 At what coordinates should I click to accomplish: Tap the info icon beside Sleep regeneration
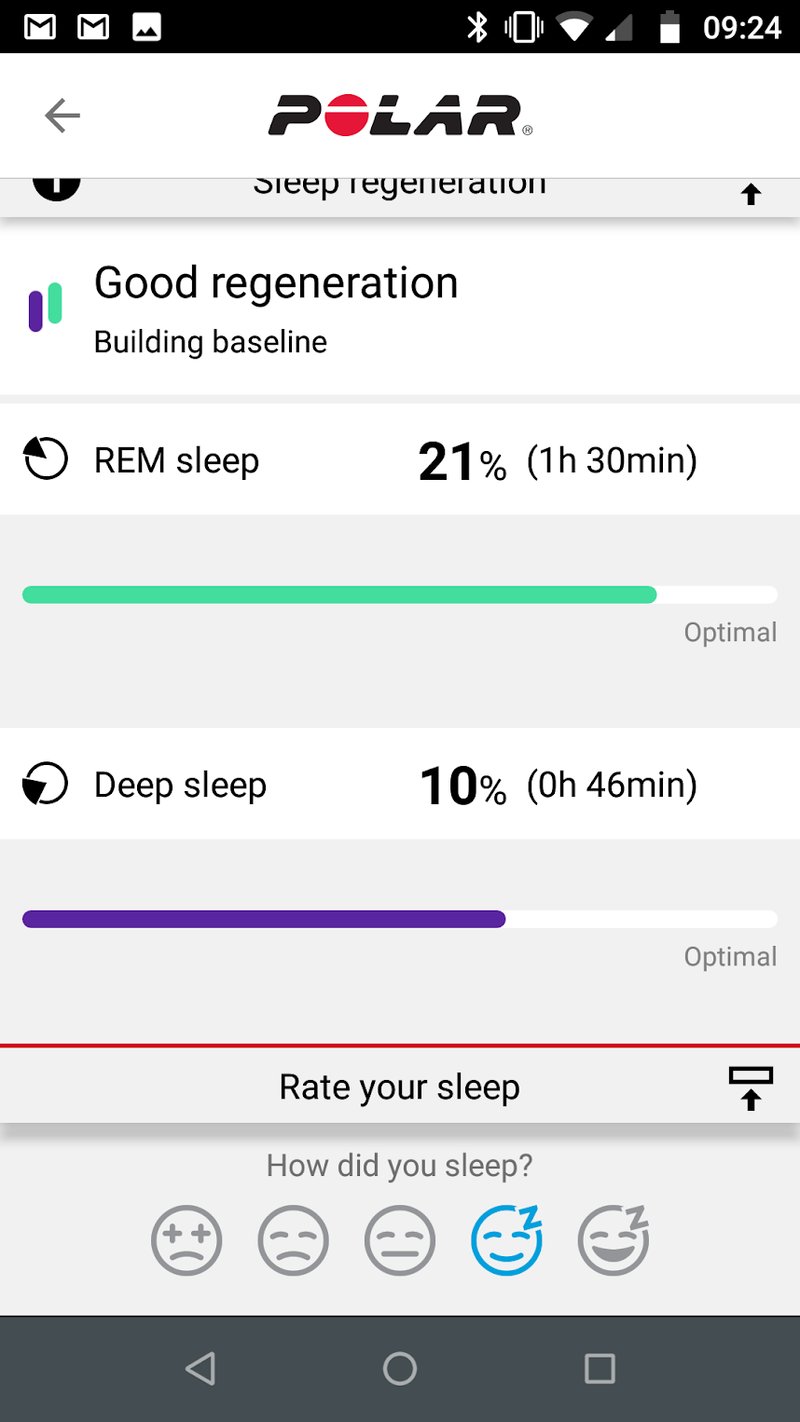(56, 185)
